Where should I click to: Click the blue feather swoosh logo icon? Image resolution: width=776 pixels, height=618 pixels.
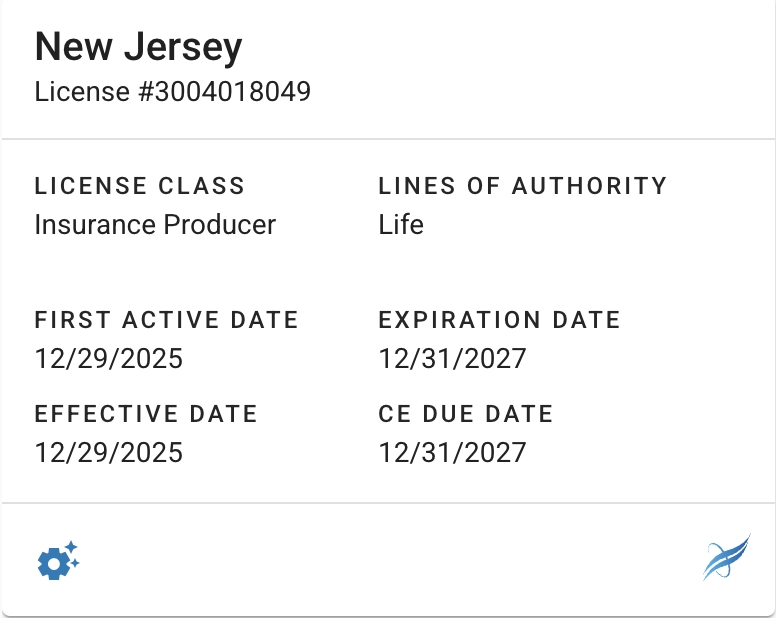coord(726,558)
